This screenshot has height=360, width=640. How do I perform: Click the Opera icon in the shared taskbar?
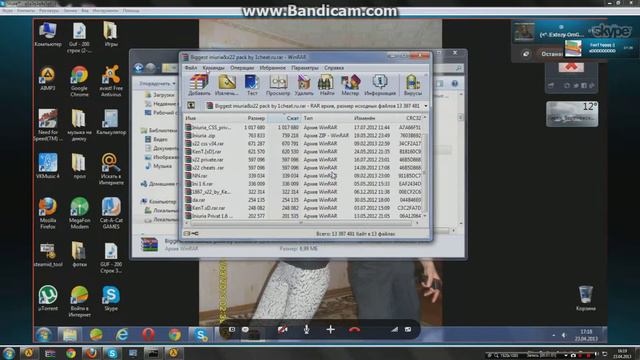coord(149,334)
